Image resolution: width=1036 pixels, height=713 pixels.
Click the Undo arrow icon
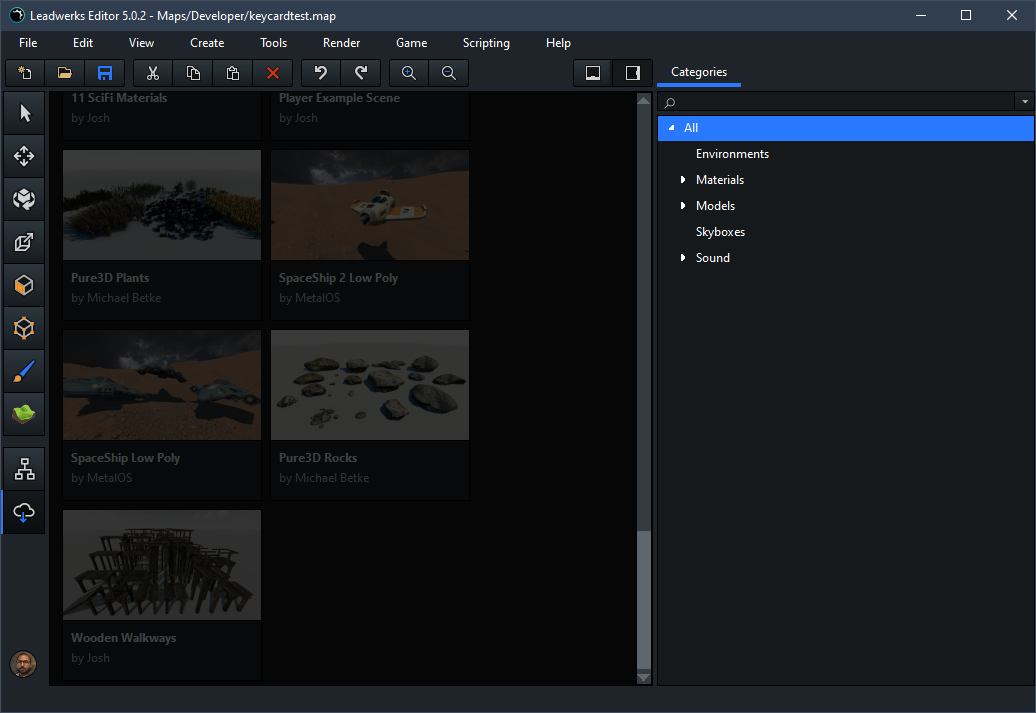[x=321, y=73]
